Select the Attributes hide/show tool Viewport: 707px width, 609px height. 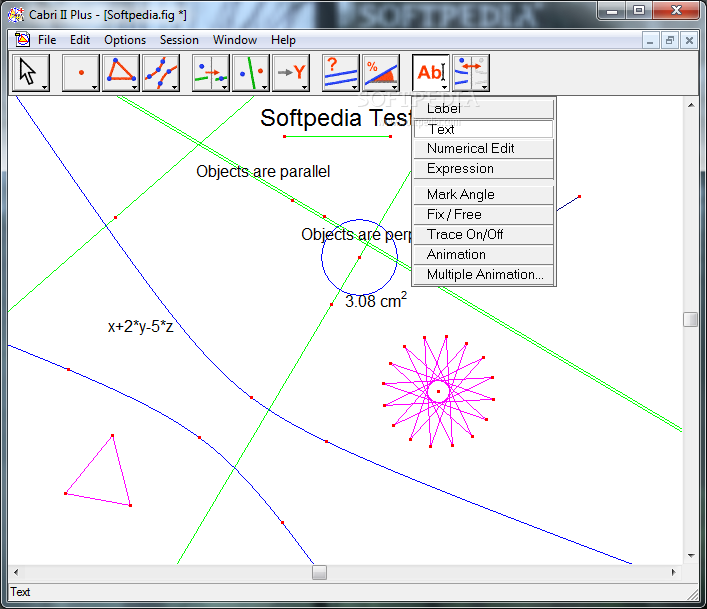471,73
